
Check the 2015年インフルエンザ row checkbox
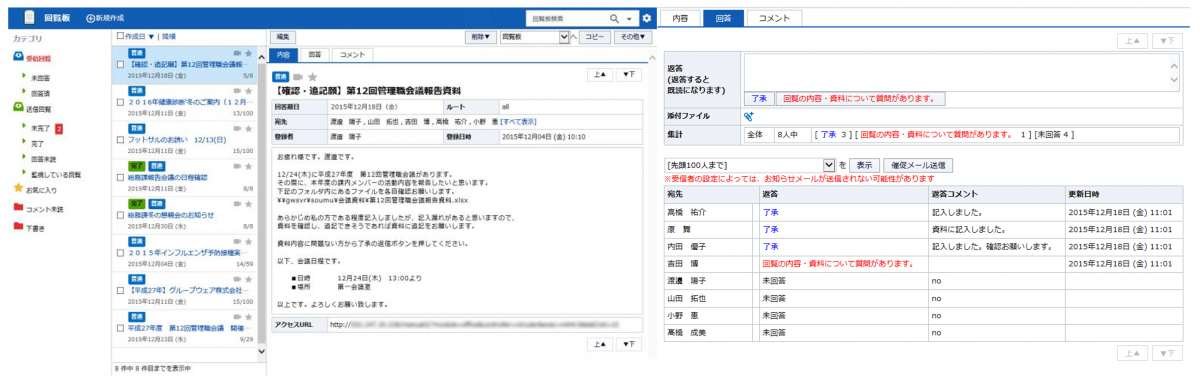click(x=121, y=253)
